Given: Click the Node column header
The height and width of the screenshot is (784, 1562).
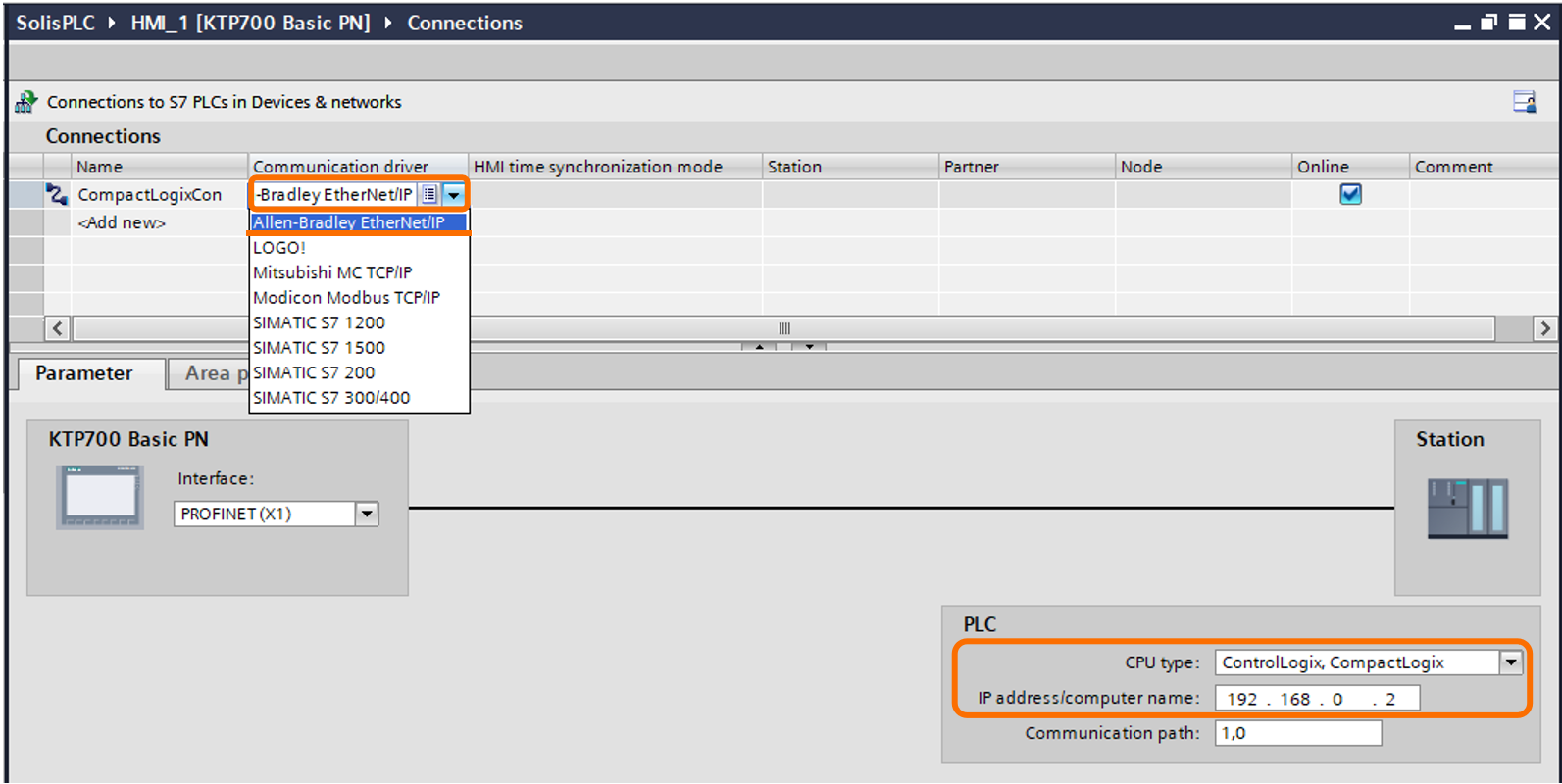Looking at the screenshot, I should (1203, 167).
